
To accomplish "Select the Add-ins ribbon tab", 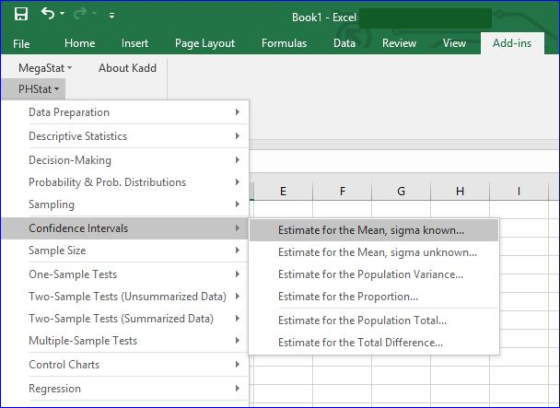I will pyautogui.click(x=512, y=43).
